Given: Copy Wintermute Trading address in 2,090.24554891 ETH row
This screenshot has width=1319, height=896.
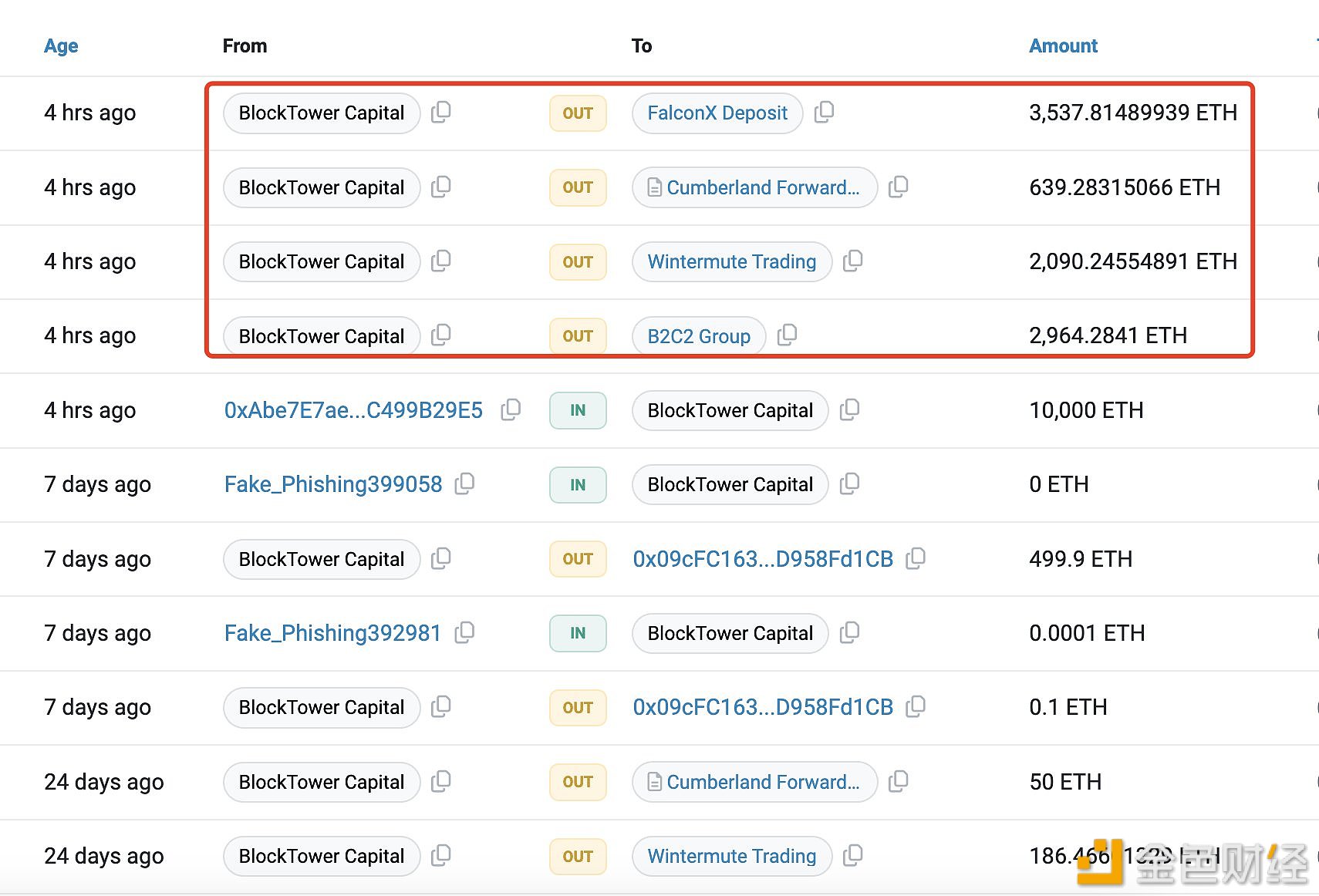Looking at the screenshot, I should [852, 261].
